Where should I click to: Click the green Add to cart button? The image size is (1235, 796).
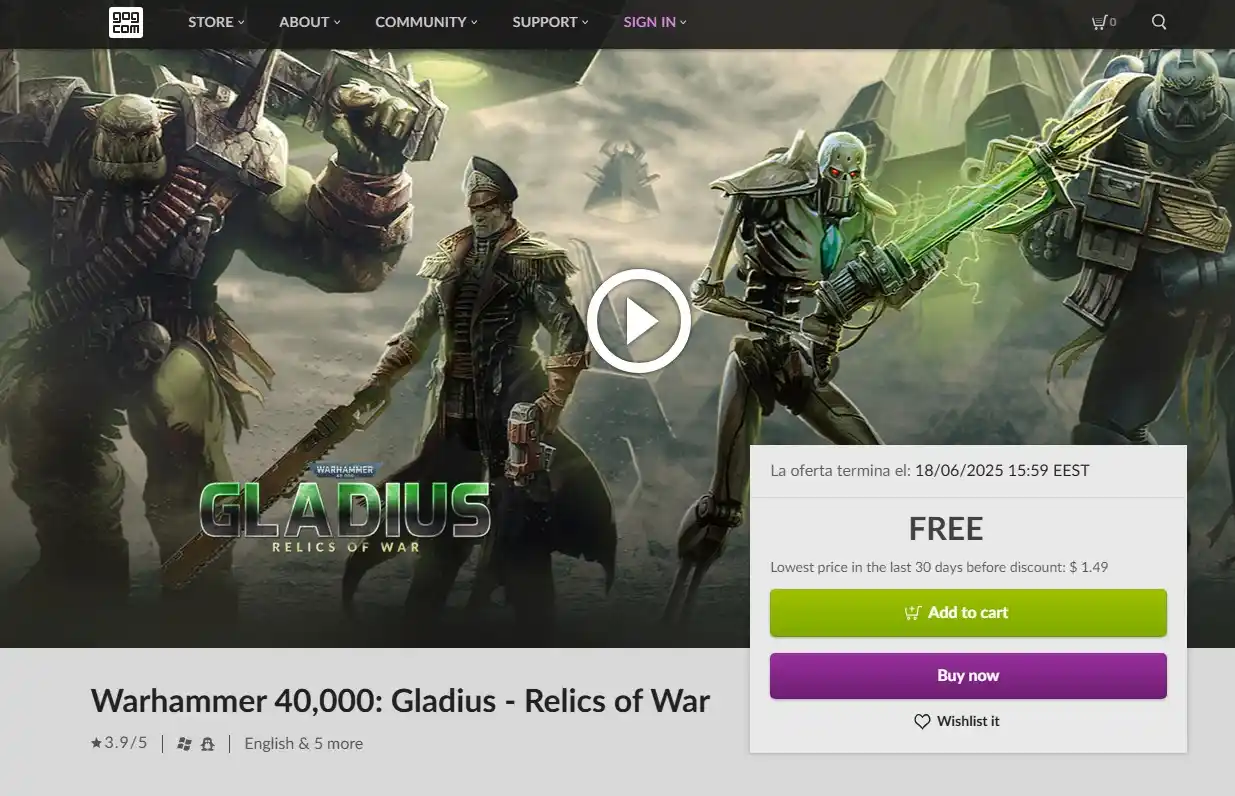[x=968, y=613]
